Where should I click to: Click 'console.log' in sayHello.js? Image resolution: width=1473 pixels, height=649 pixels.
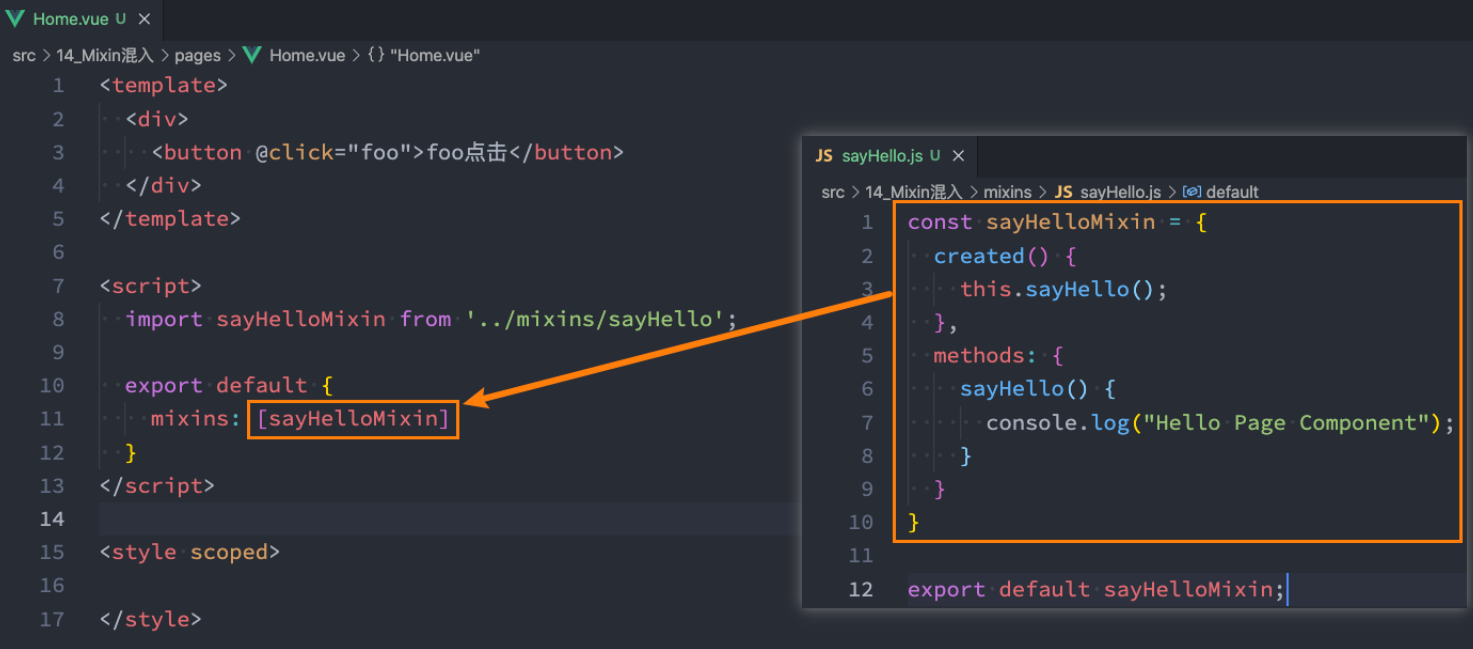tap(1058, 423)
